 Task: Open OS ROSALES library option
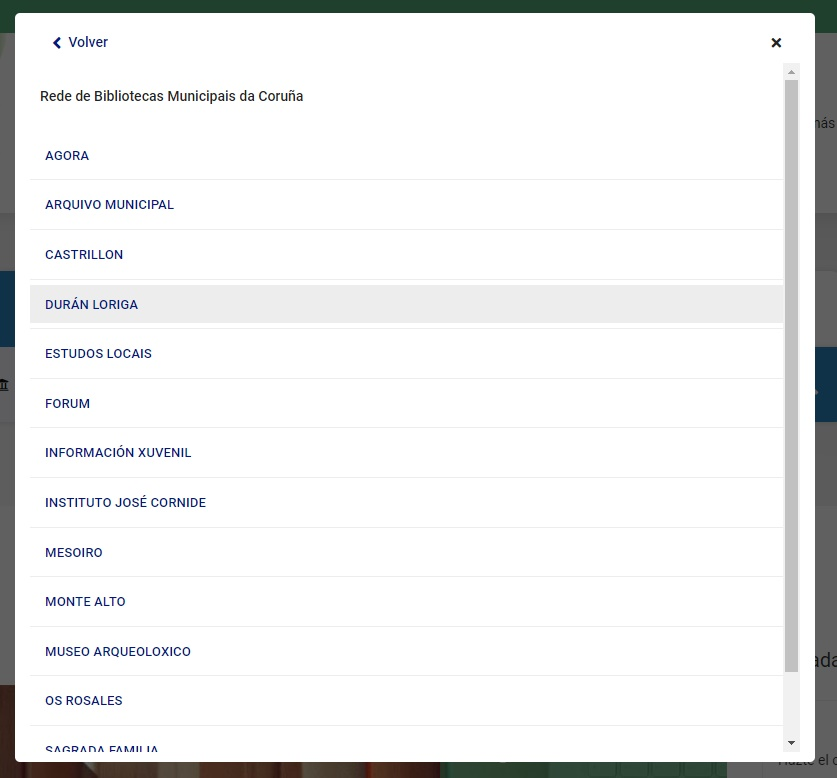tap(83, 701)
